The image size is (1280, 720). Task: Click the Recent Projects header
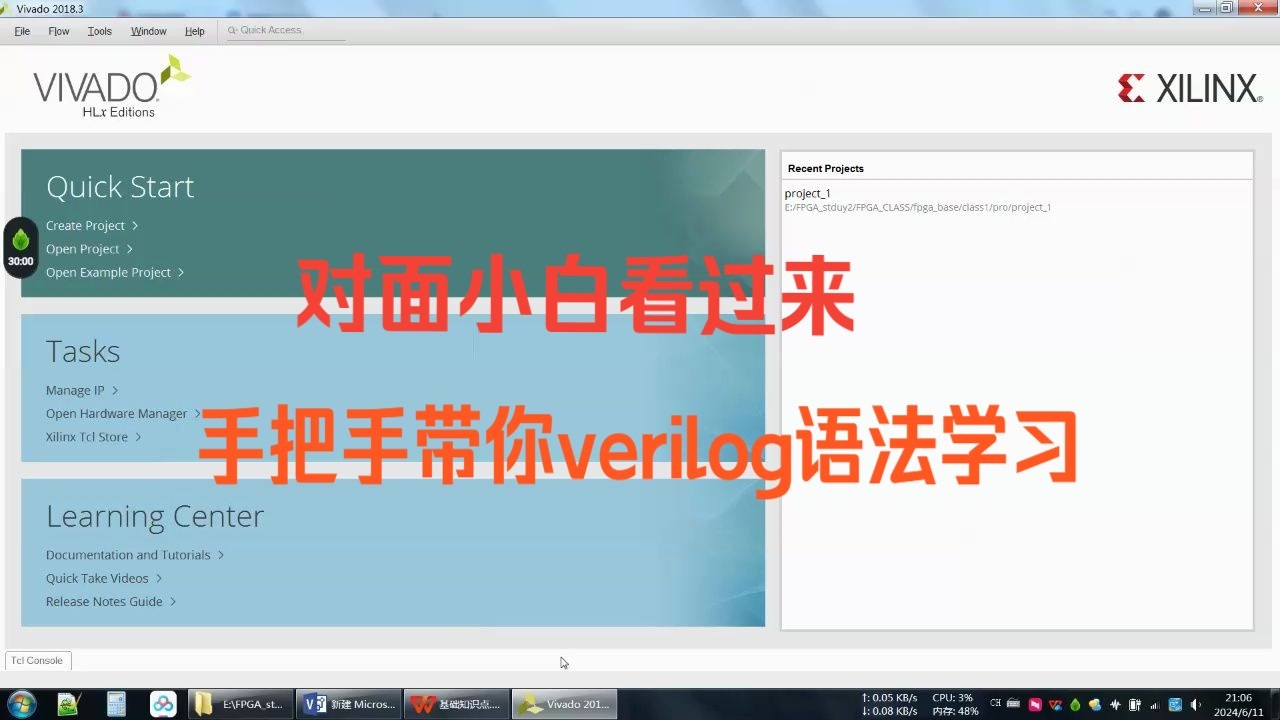[x=826, y=168]
